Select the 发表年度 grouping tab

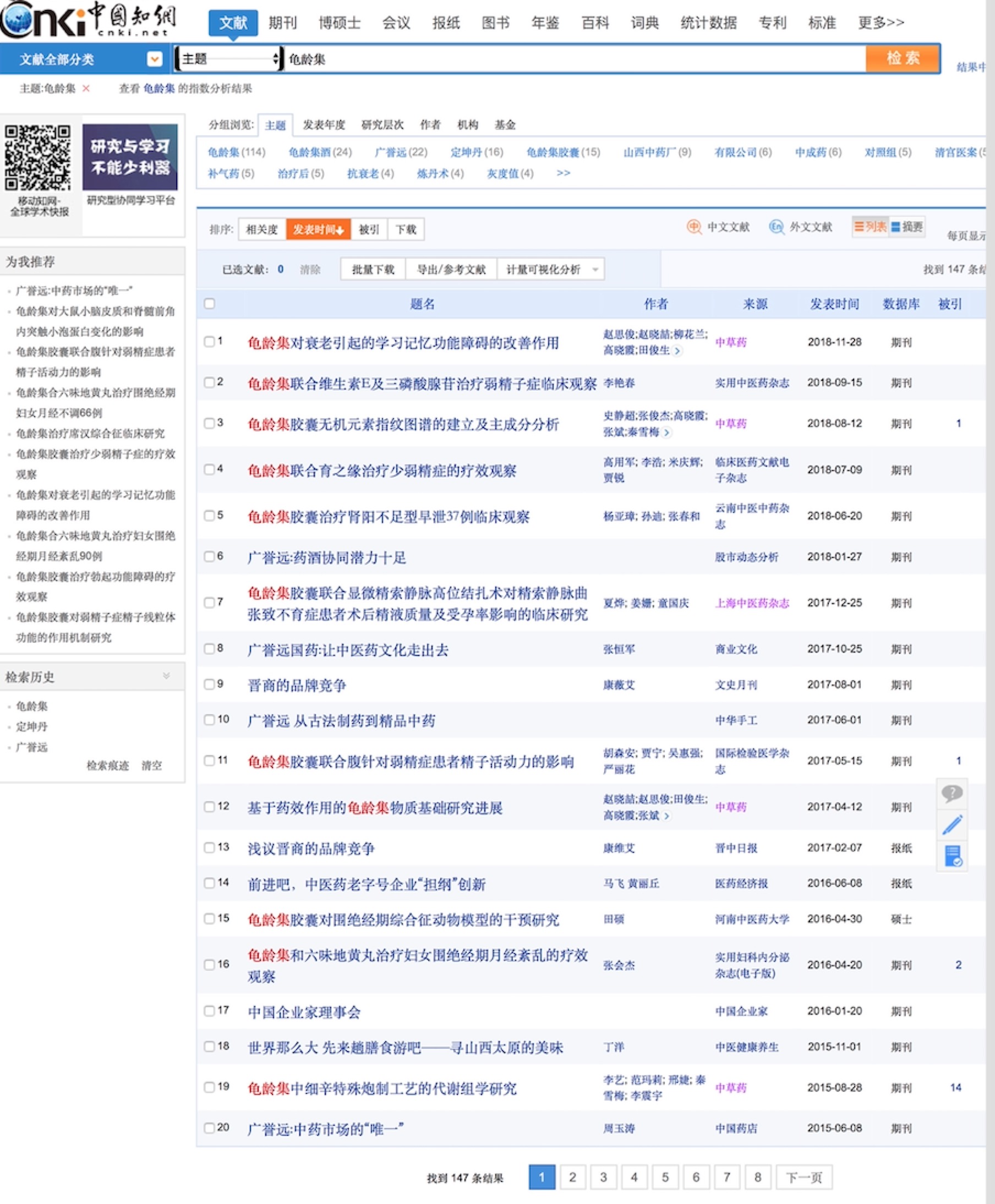pos(324,125)
